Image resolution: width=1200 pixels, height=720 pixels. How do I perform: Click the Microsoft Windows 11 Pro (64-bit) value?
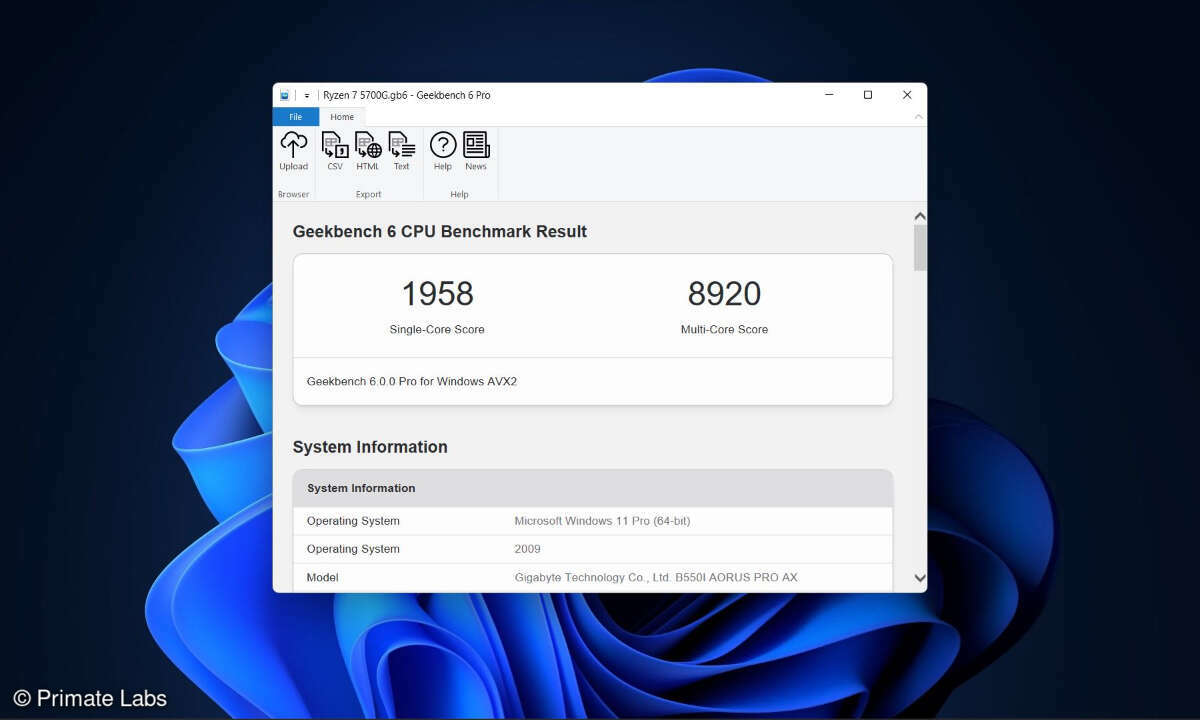click(x=602, y=521)
